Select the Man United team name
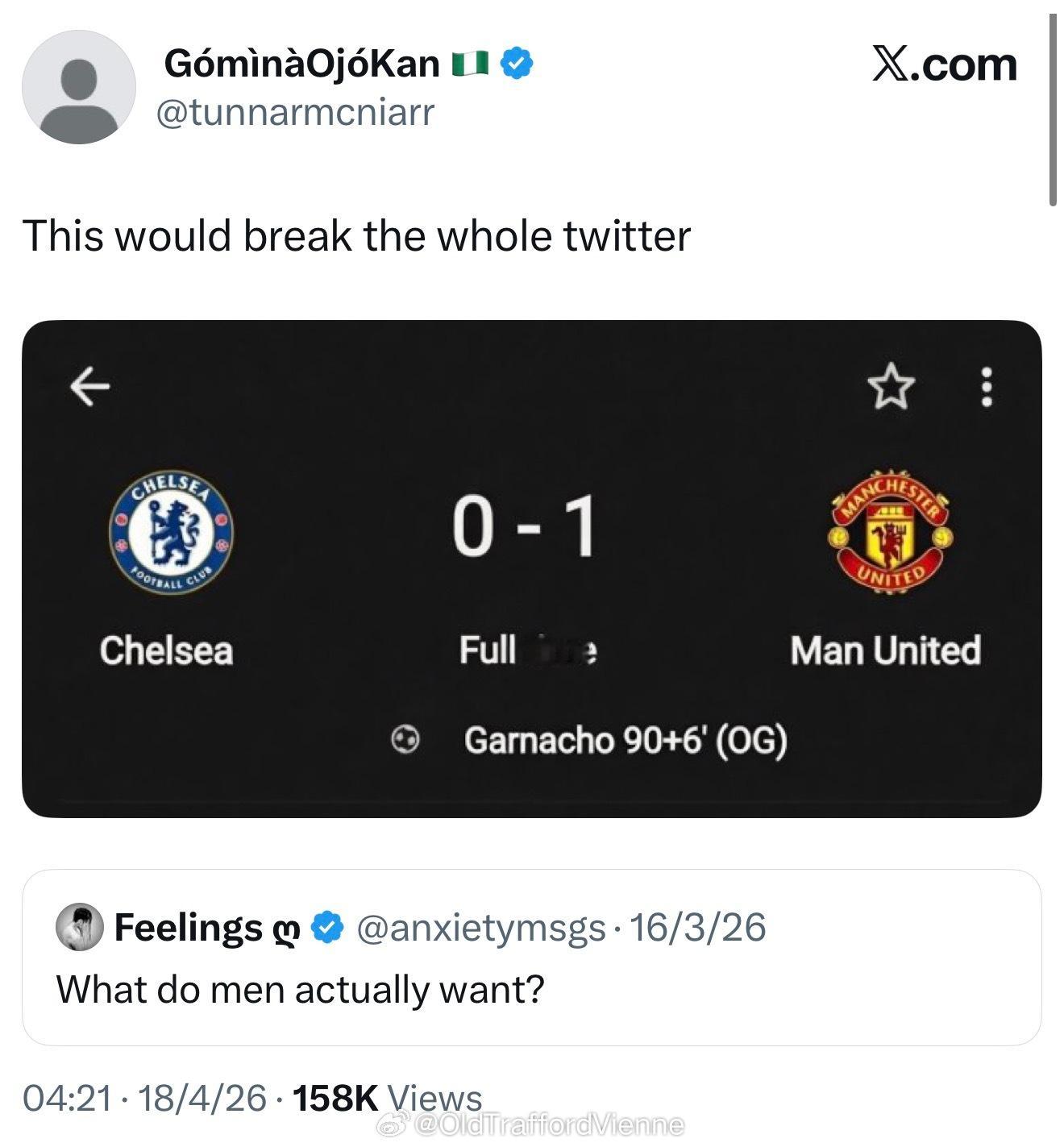 pyautogui.click(x=885, y=650)
